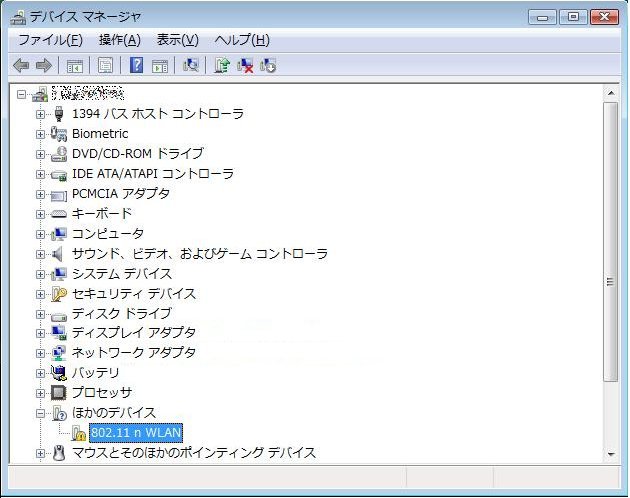Toggle the action pane toolbar icon
The width and height of the screenshot is (630, 498).
(160, 66)
